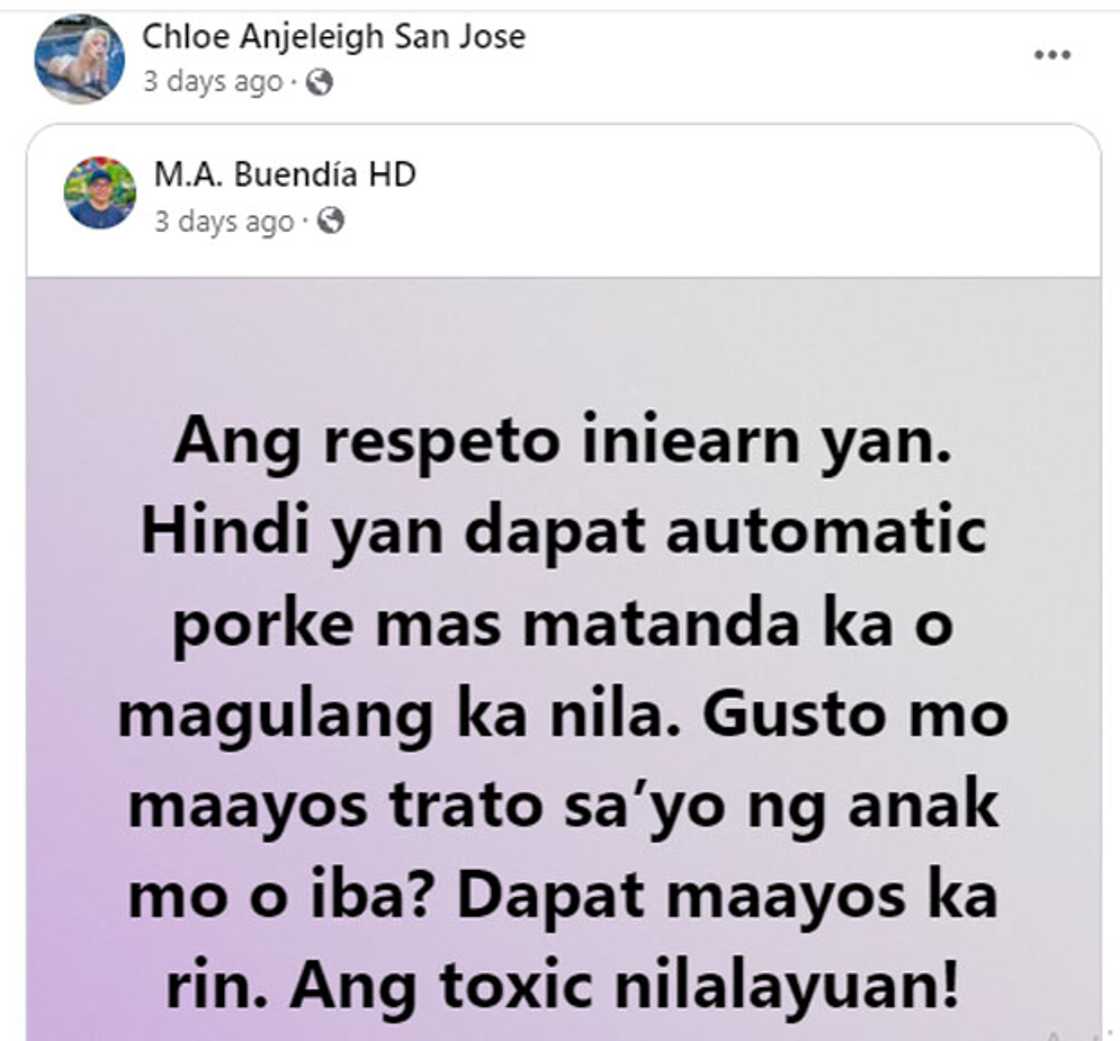Click the word 'toxic' in the post

(x=516, y=987)
